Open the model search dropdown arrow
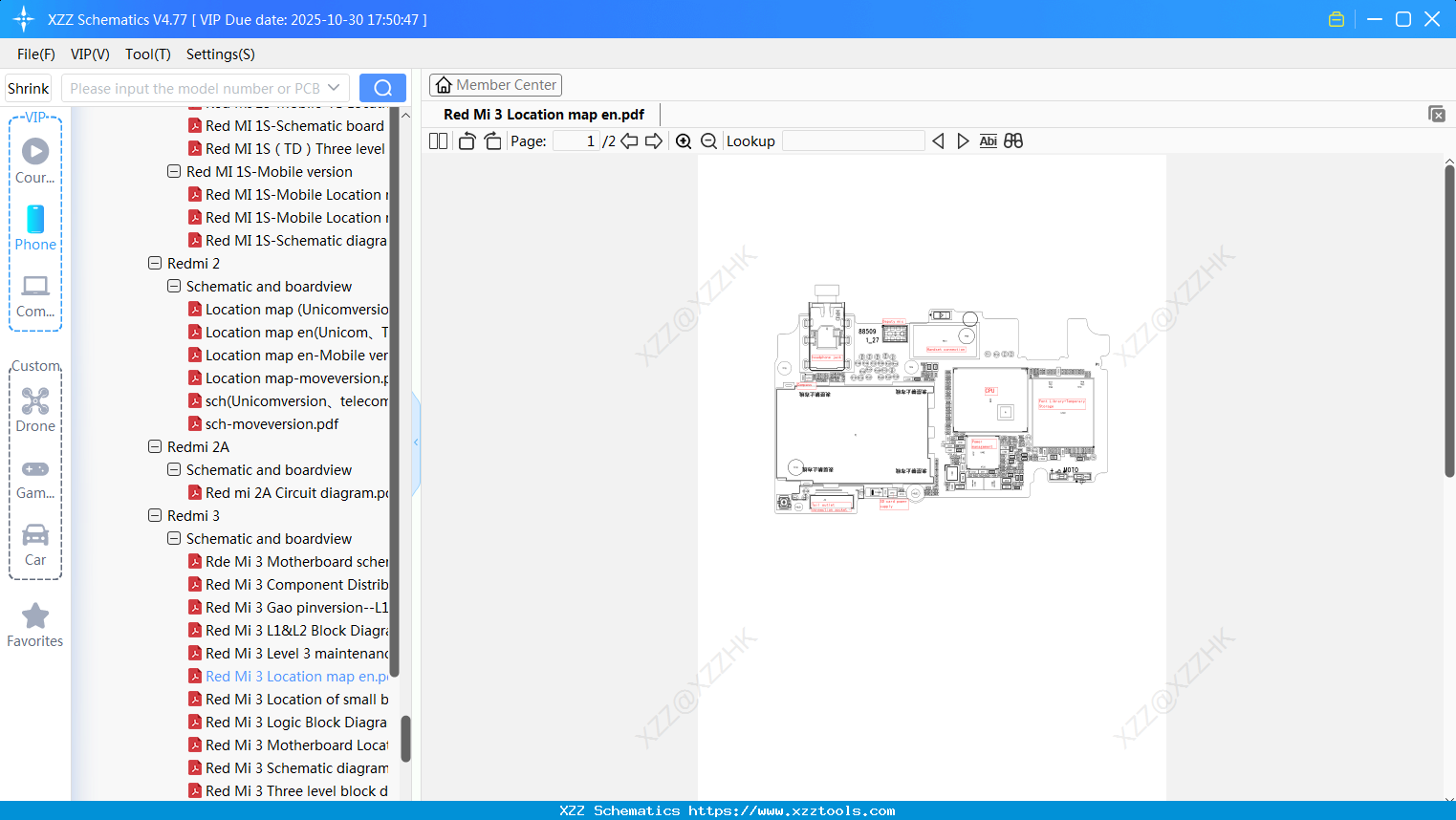 click(334, 87)
